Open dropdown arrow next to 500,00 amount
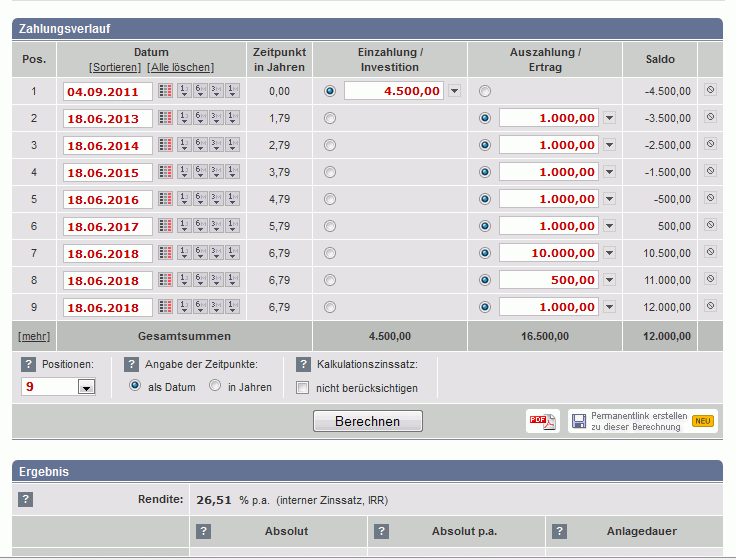736x560 pixels. [609, 280]
